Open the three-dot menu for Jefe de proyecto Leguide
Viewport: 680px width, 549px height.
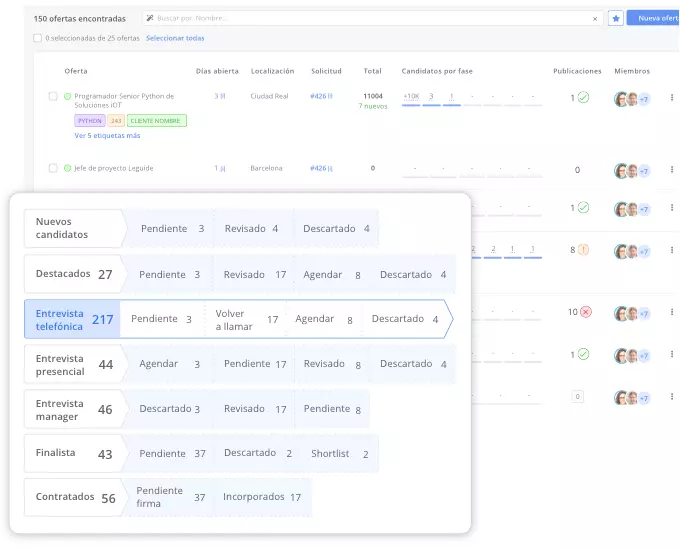[672, 170]
